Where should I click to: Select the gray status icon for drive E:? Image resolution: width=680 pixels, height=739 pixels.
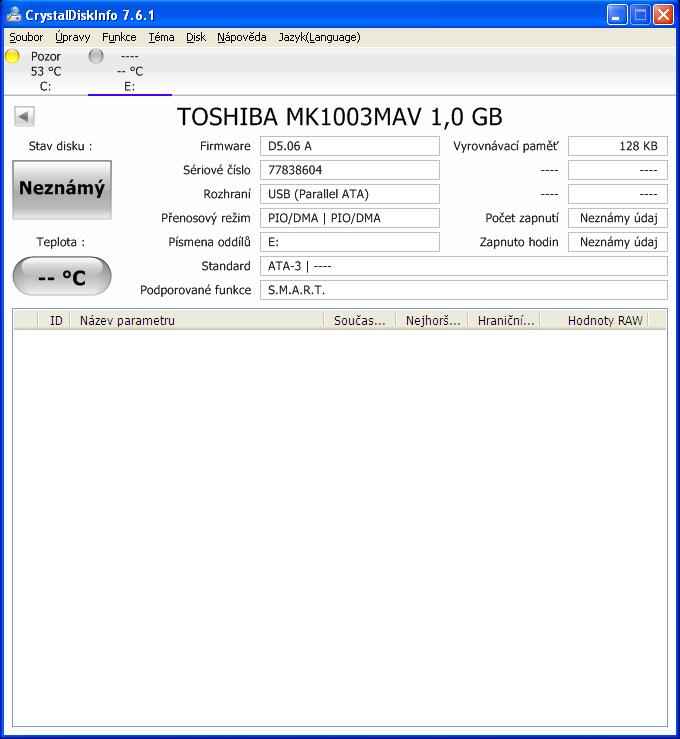click(96, 57)
